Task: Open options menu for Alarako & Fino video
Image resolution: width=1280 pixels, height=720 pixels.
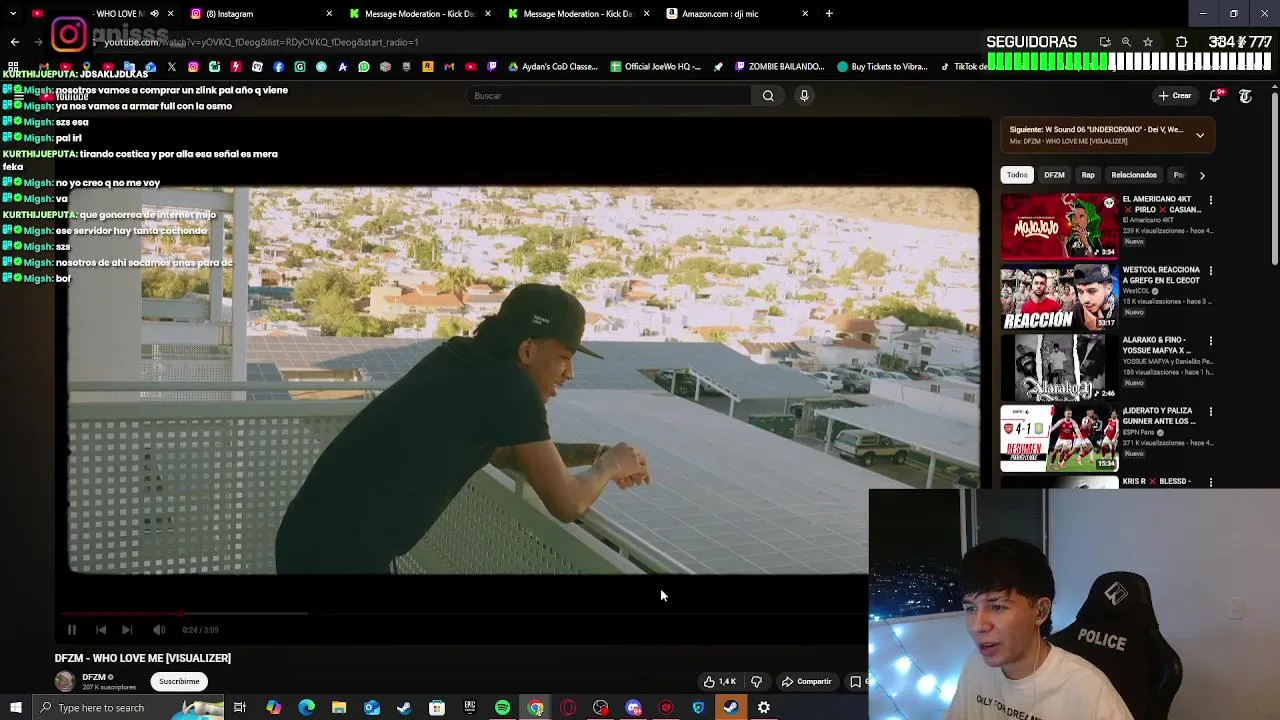Action: (1211, 341)
